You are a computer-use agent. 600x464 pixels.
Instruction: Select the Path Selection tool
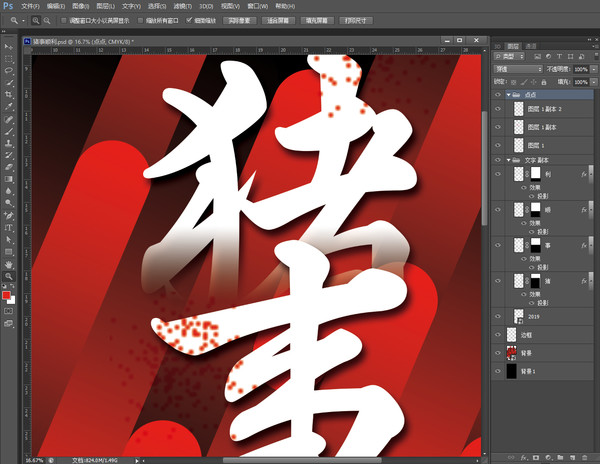[8, 240]
